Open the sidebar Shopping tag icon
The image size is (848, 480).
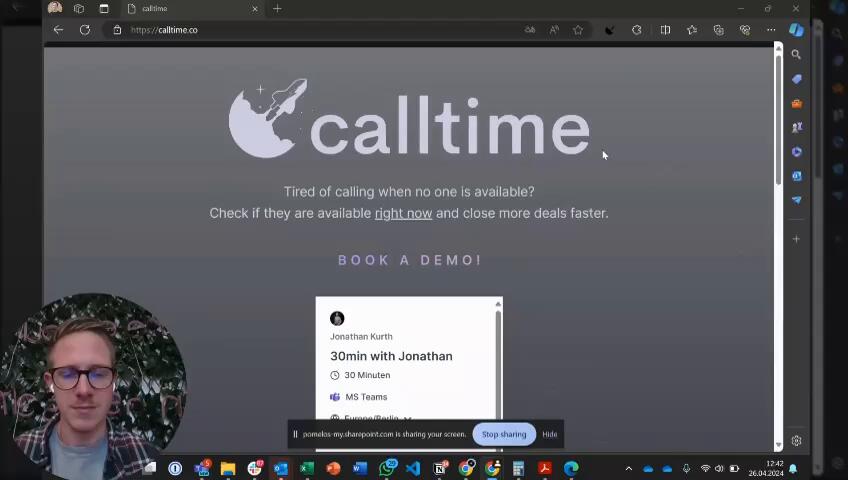tap(797, 79)
